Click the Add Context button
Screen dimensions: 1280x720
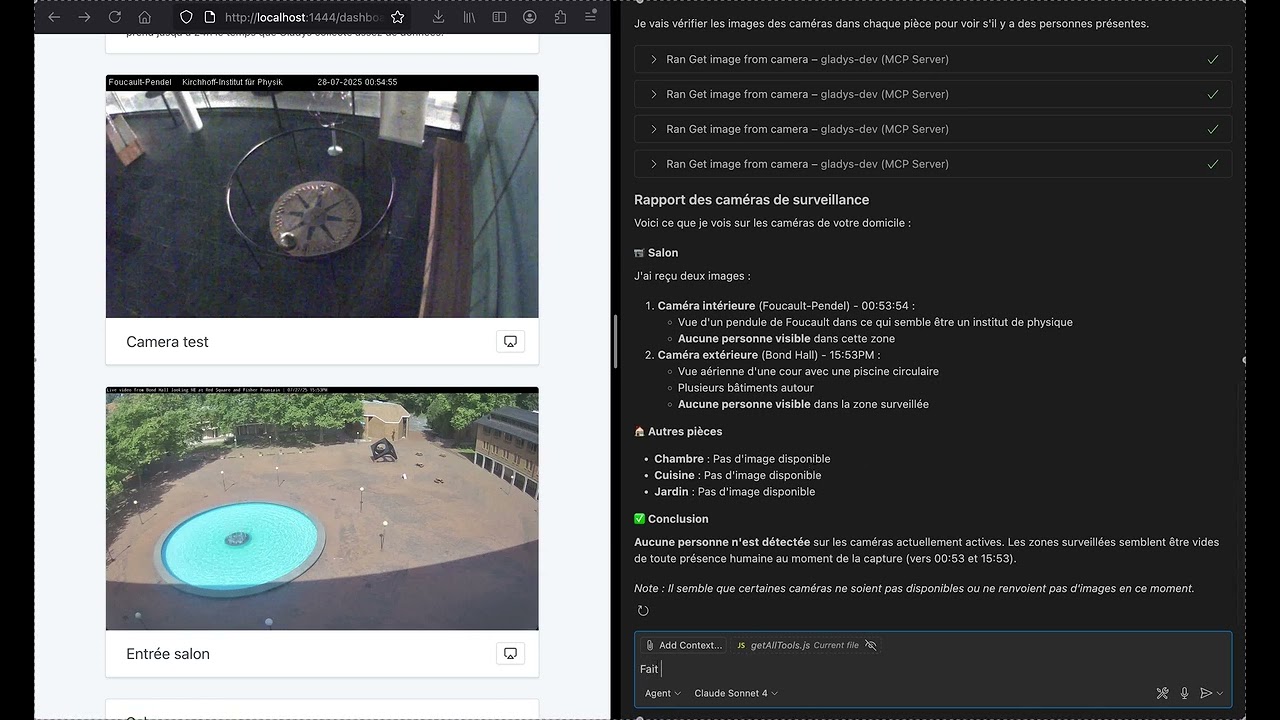click(x=684, y=645)
